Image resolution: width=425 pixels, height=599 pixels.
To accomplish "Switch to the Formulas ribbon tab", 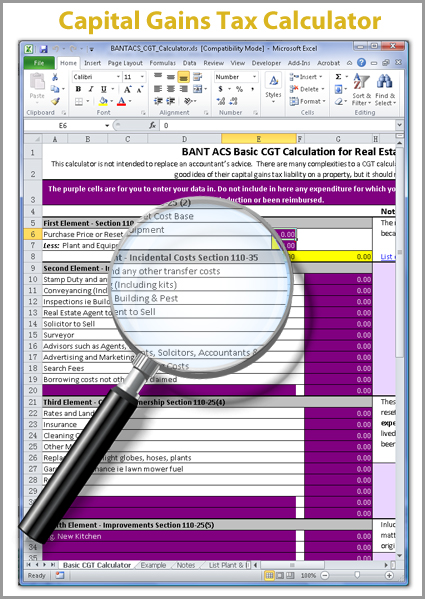I will pyautogui.click(x=163, y=63).
